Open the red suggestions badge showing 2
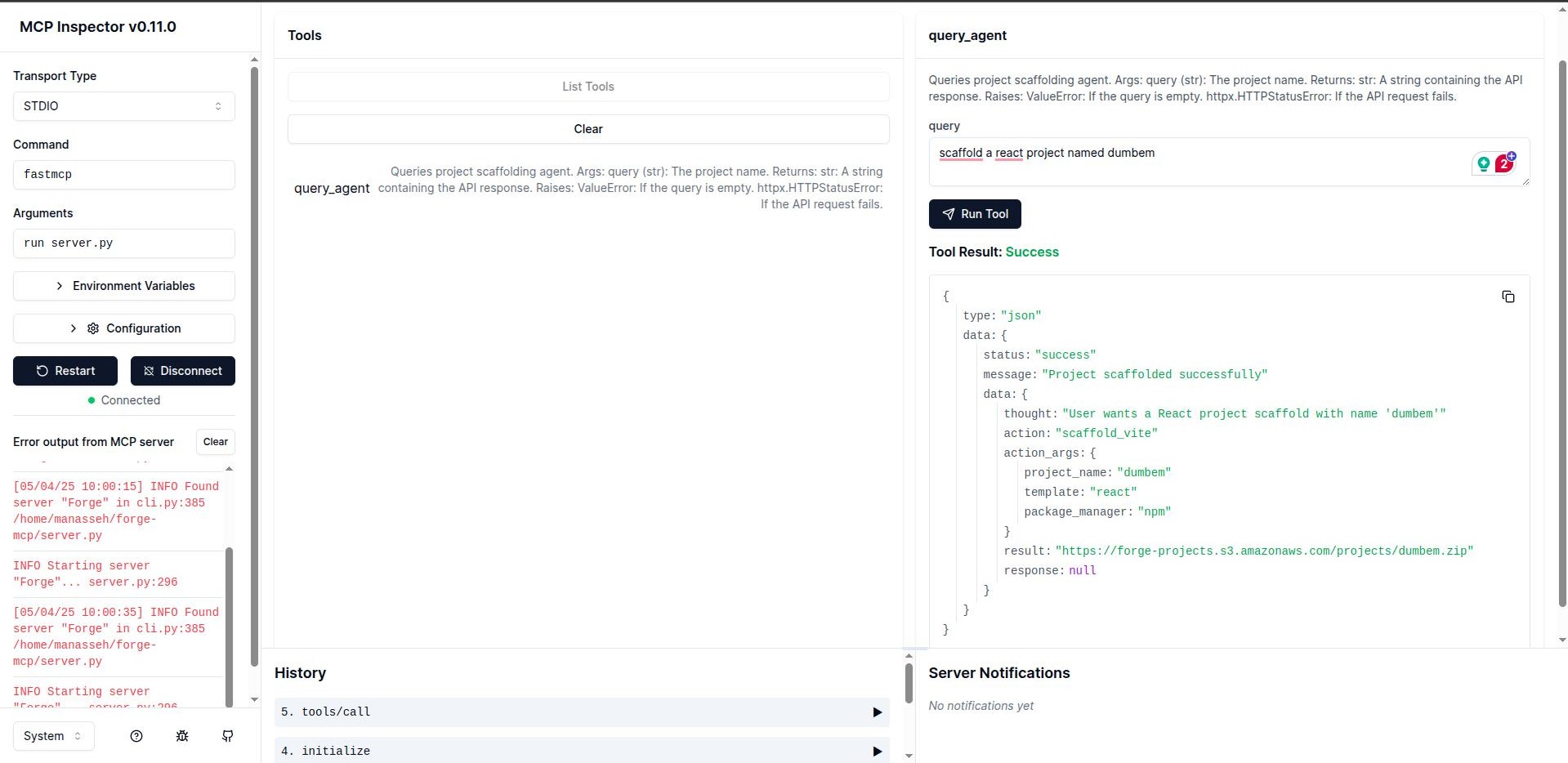This screenshot has height=763, width=1568. 1504,163
